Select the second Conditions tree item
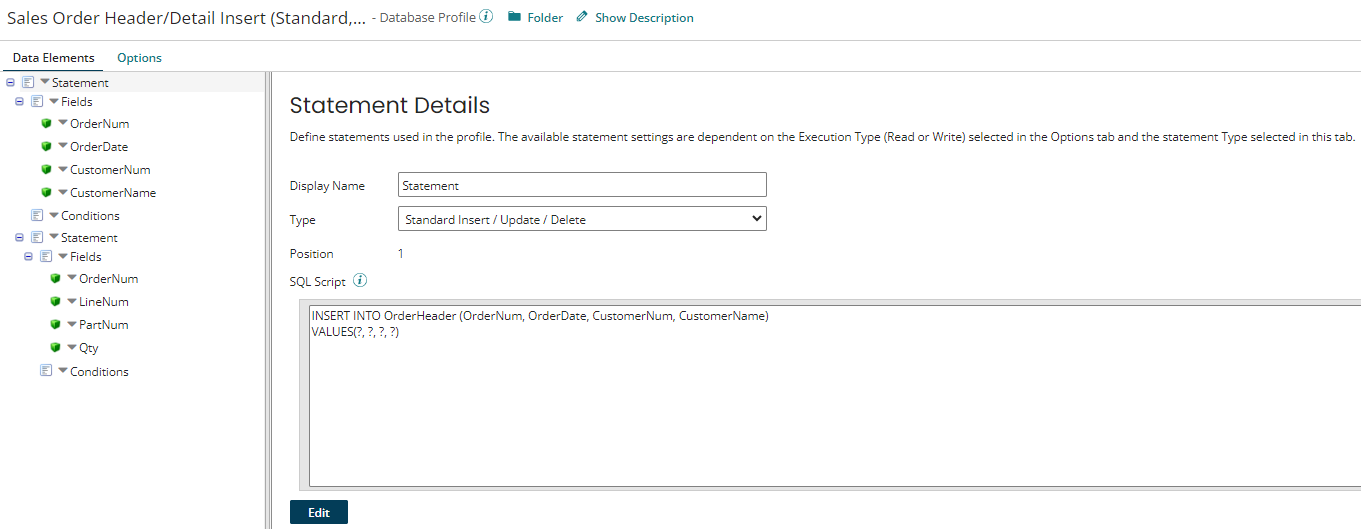 click(98, 372)
